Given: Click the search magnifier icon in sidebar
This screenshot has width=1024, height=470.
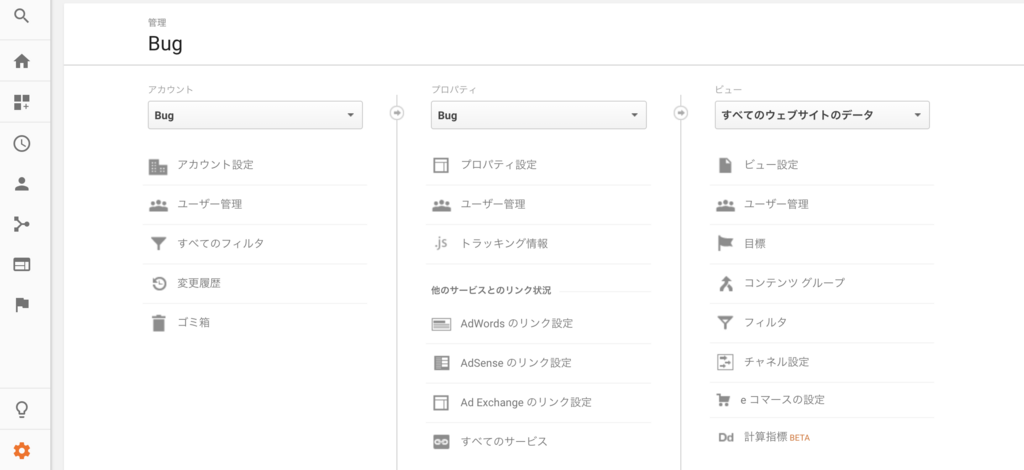Looking at the screenshot, I should (22, 16).
